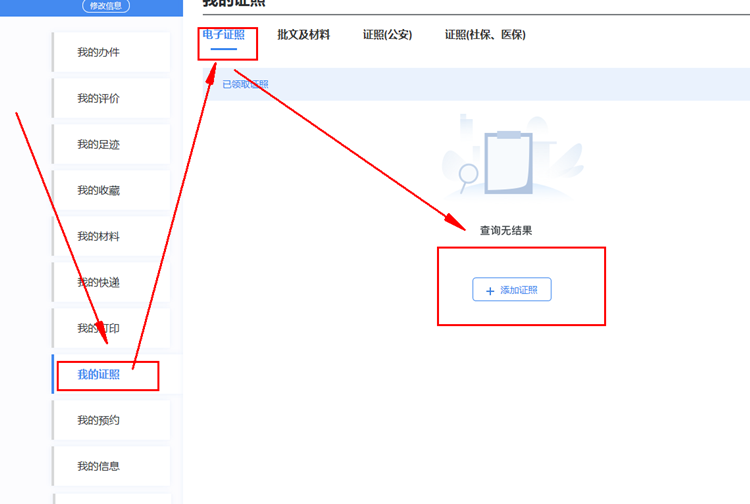Click the 已领取证照 link
This screenshot has width=750, height=504.
245,84
